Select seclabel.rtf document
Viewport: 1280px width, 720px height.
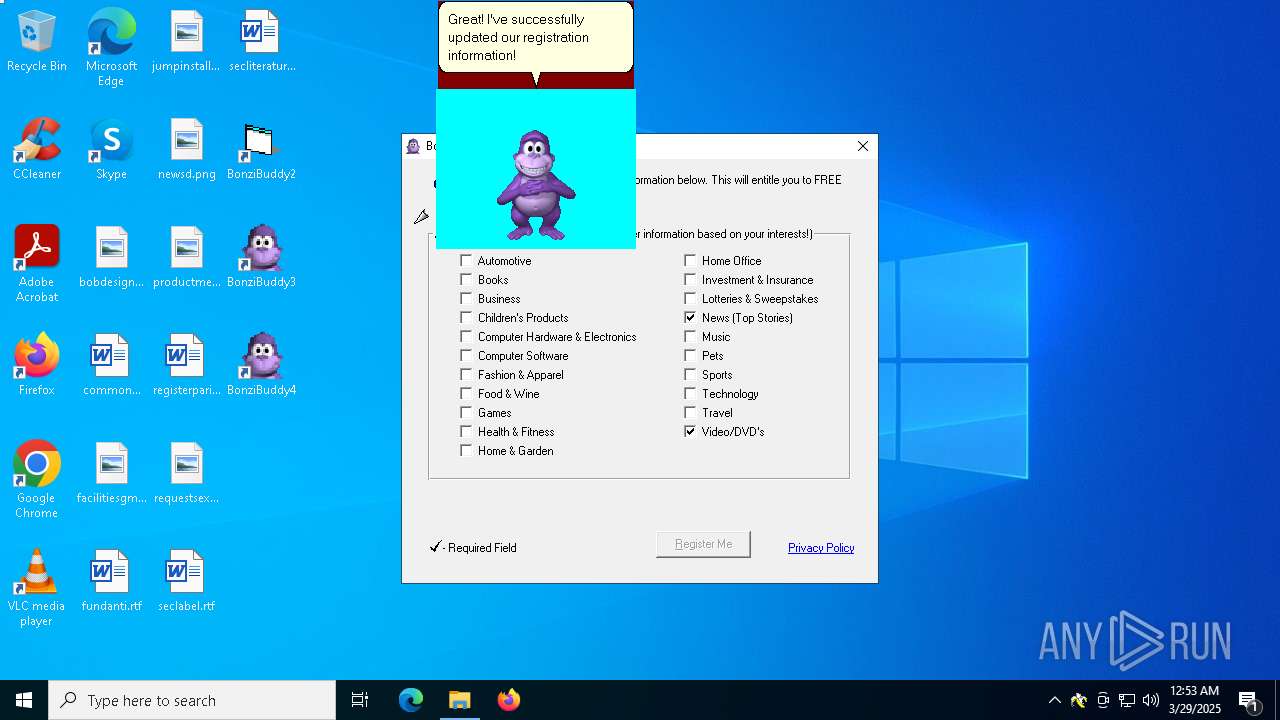pyautogui.click(x=186, y=582)
